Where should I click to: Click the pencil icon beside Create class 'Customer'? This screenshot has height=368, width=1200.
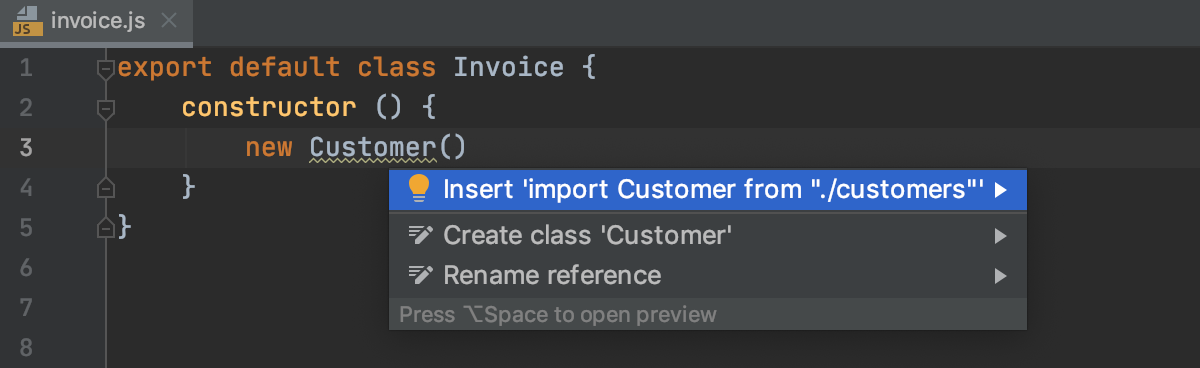[420, 236]
